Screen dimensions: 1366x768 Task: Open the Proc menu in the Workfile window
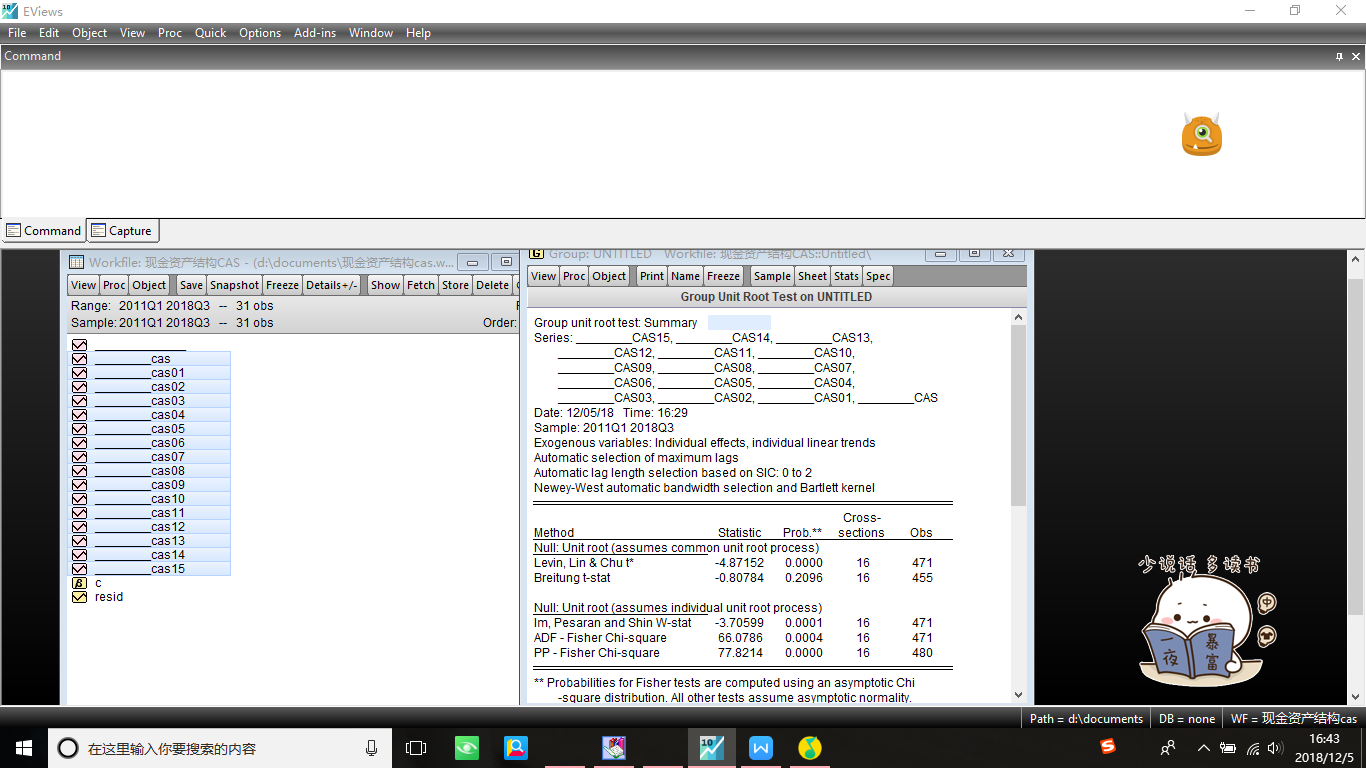click(114, 285)
